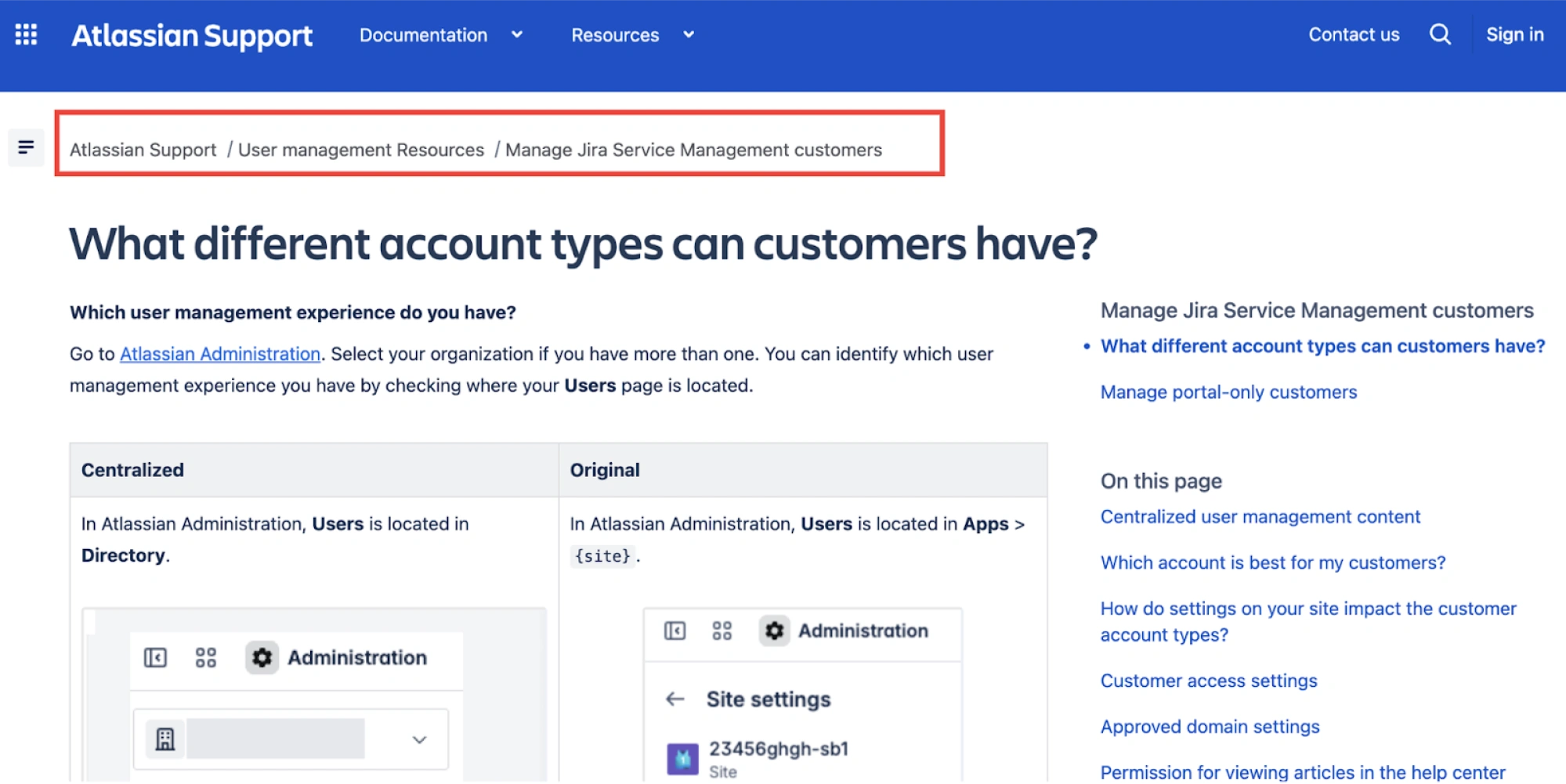Click the 23456ghgh-sb1 site avatar
This screenshot has width=1566, height=784.
(x=682, y=757)
